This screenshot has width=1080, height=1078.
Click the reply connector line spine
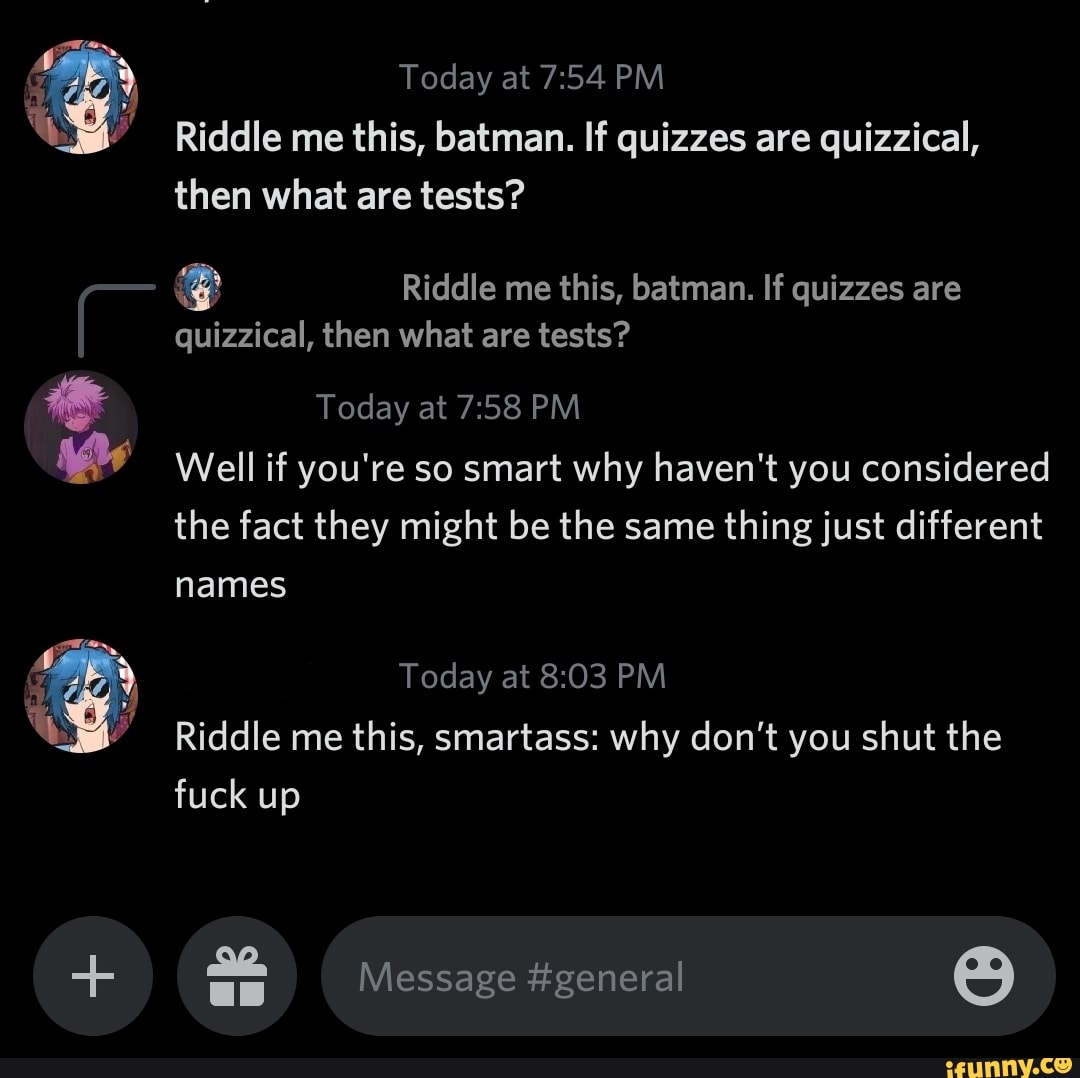point(81,321)
